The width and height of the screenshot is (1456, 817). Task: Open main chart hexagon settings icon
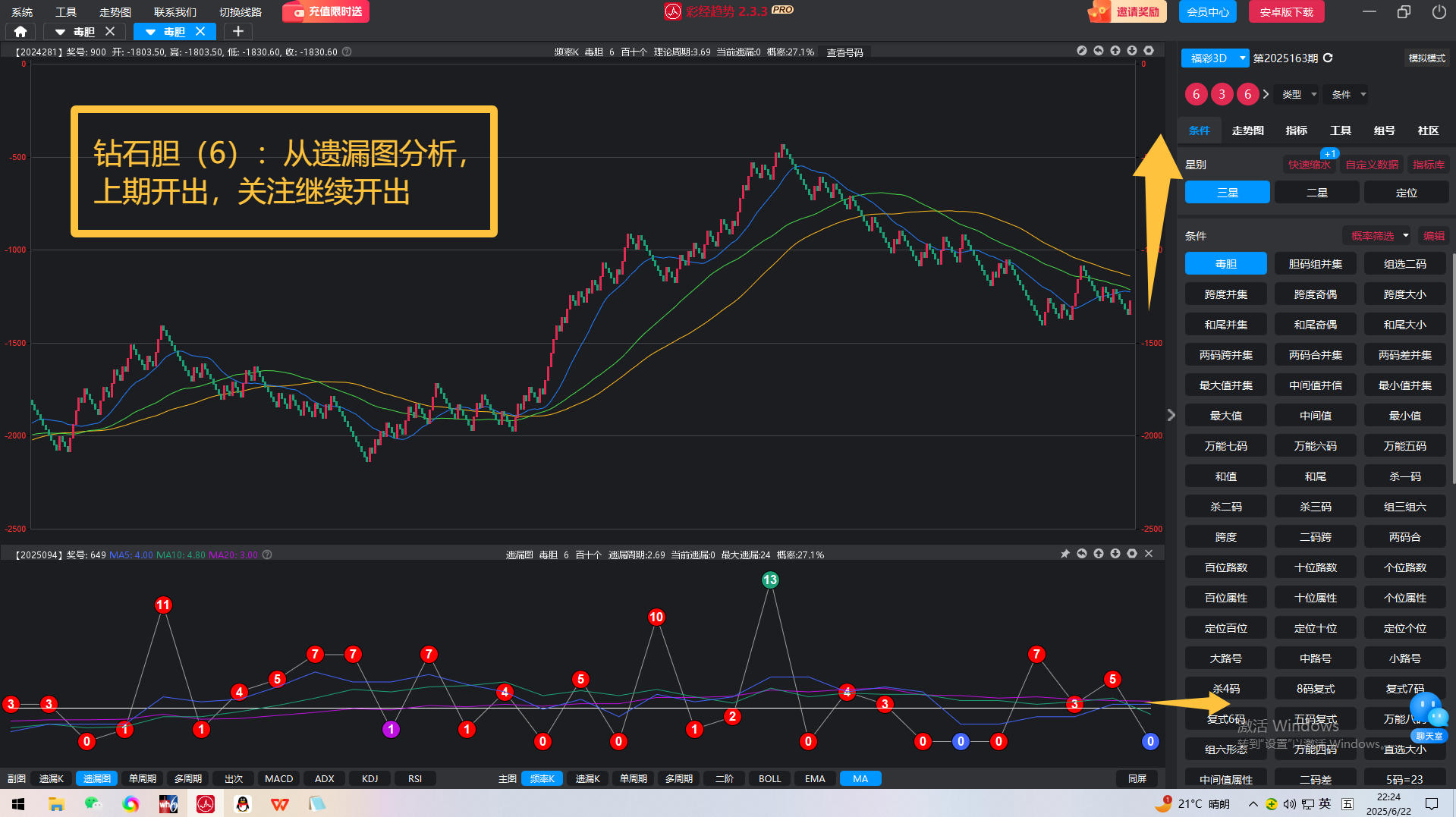(1149, 51)
